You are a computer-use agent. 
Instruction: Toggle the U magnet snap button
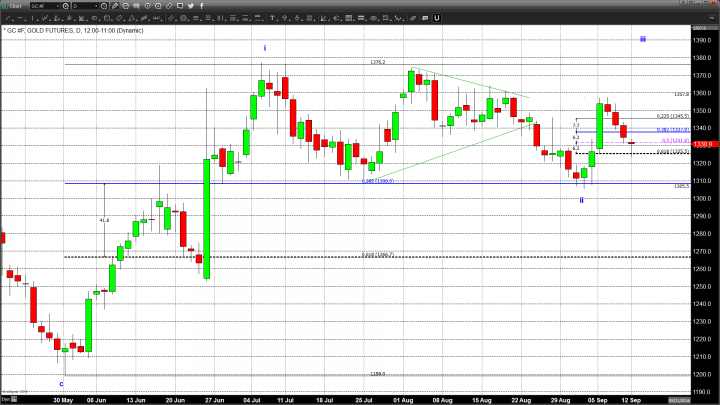[437, 18]
